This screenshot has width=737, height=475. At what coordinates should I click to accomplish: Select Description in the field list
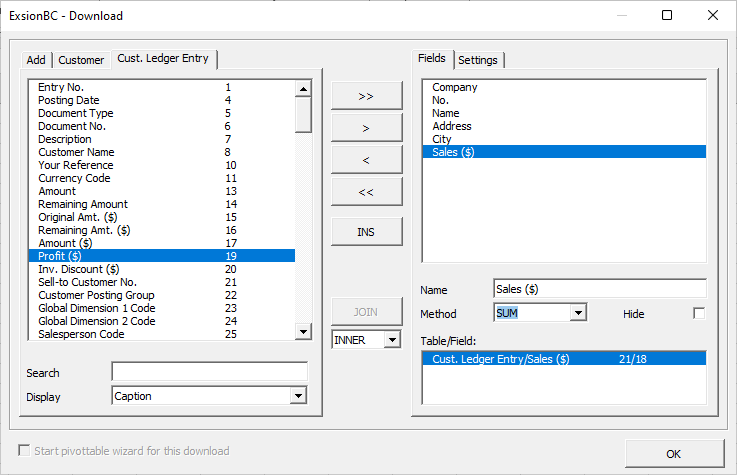click(161, 139)
